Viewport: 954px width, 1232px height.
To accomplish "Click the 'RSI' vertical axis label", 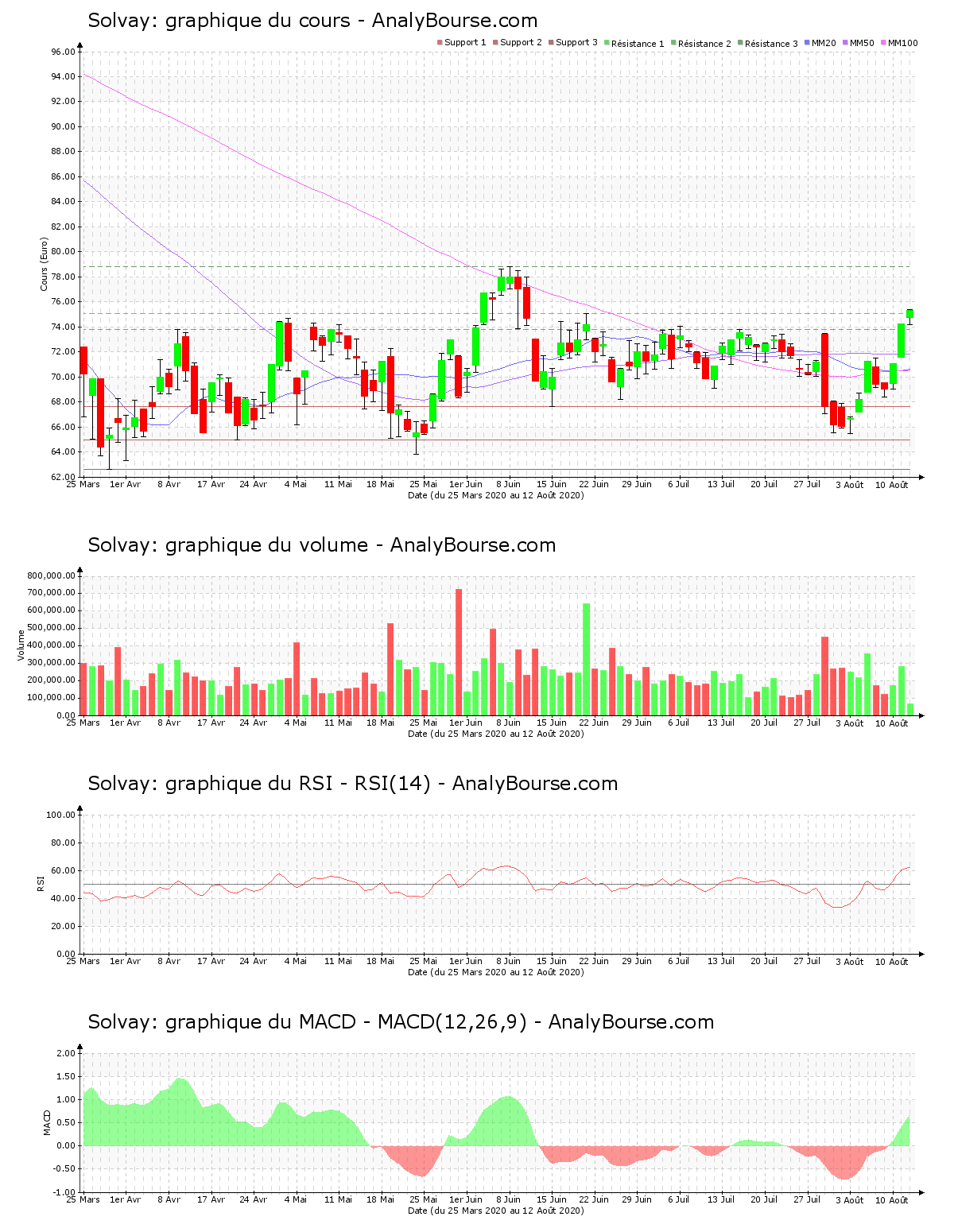I will (x=41, y=883).
